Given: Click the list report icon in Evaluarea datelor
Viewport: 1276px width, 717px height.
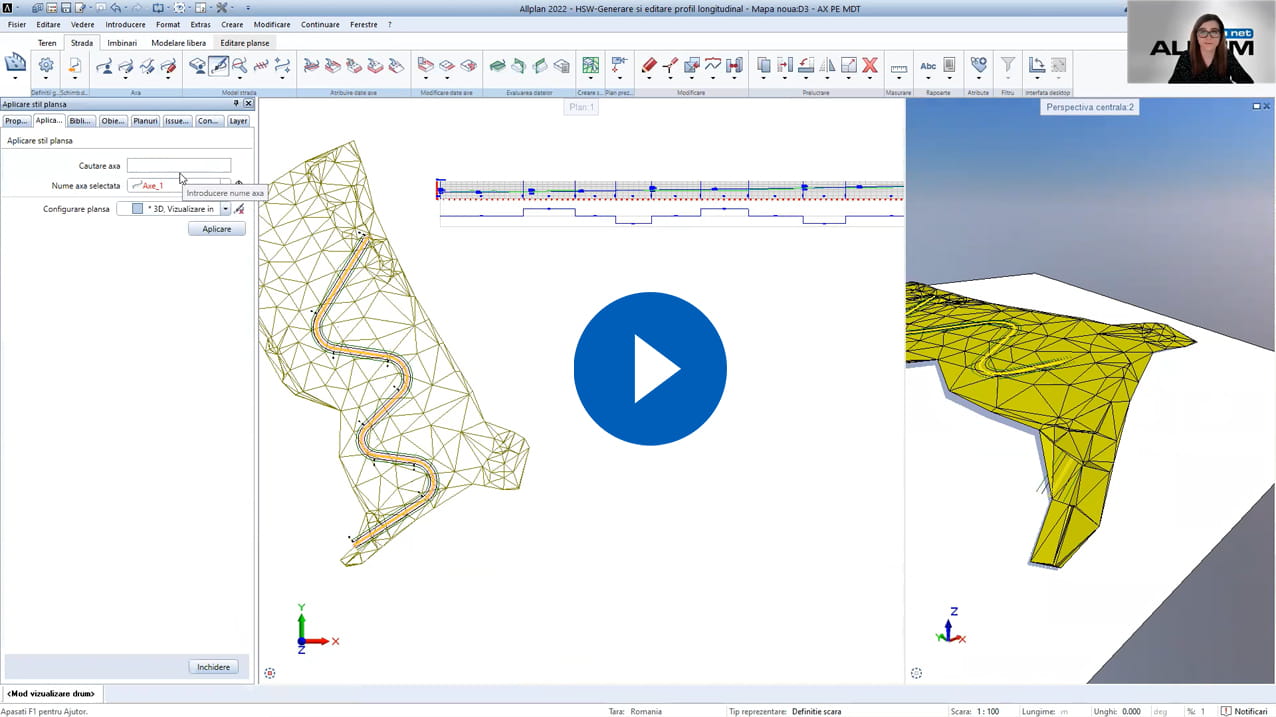Looking at the screenshot, I should [561, 66].
